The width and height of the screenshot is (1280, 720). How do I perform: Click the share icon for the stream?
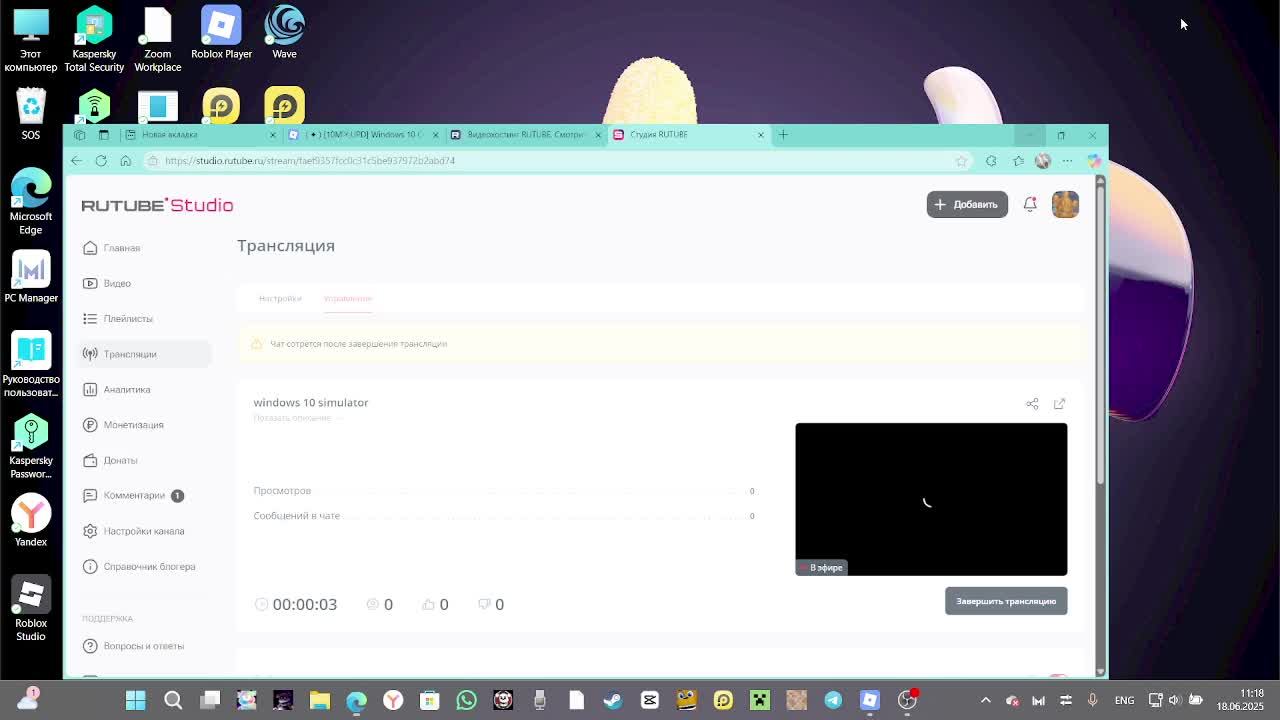[1032, 404]
